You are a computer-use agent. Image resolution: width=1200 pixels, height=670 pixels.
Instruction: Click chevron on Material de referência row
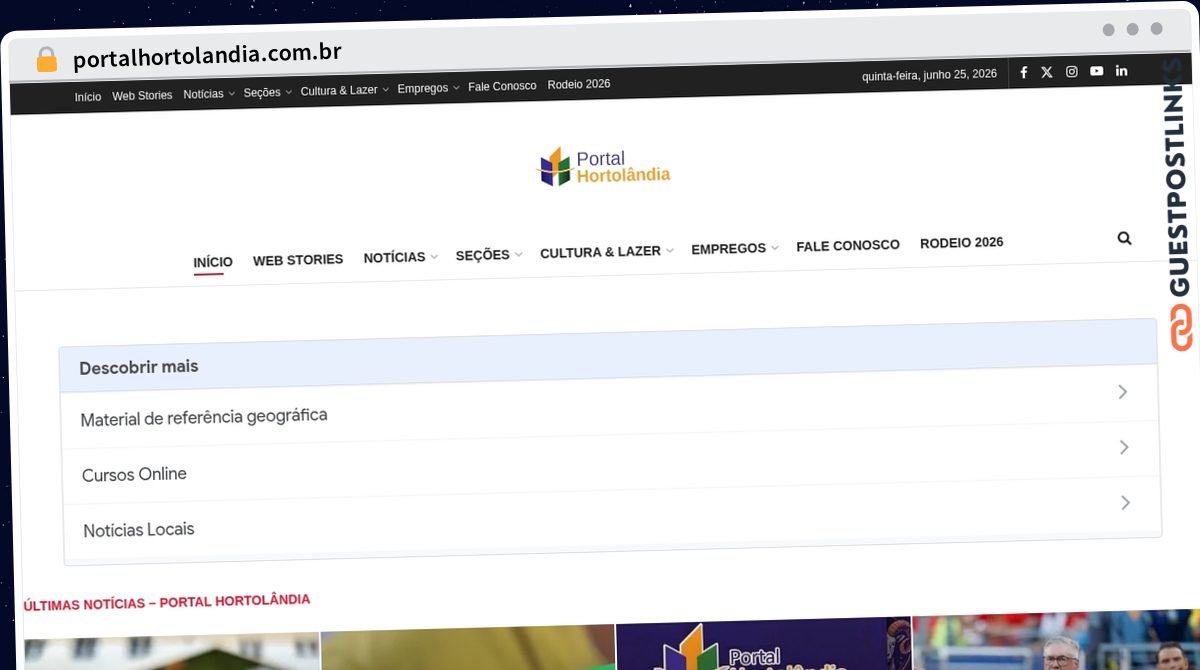coord(1122,392)
